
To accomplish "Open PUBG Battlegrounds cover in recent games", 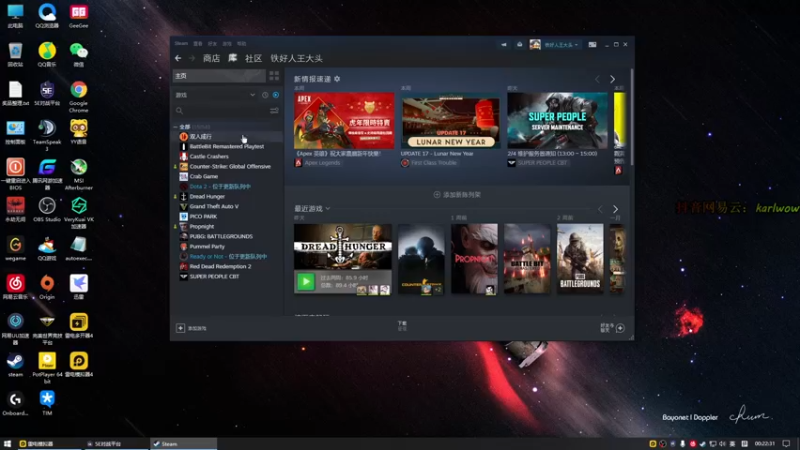I will click(x=580, y=259).
